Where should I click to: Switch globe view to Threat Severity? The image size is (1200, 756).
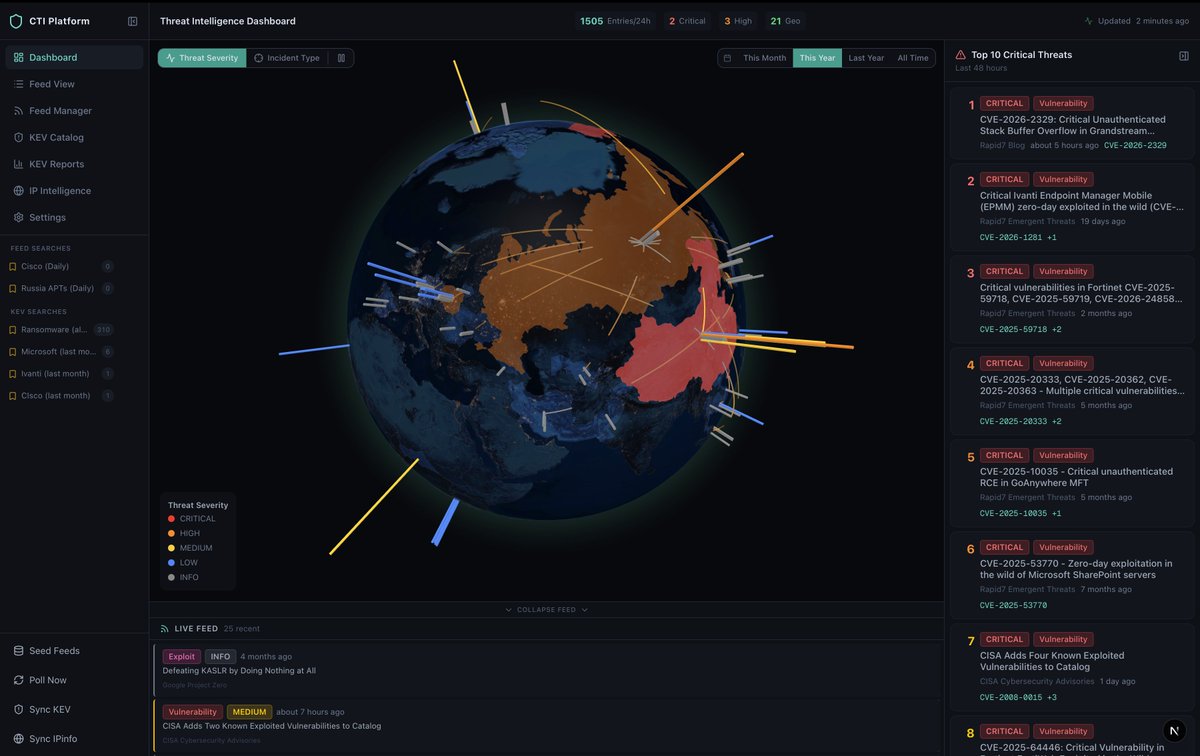202,58
